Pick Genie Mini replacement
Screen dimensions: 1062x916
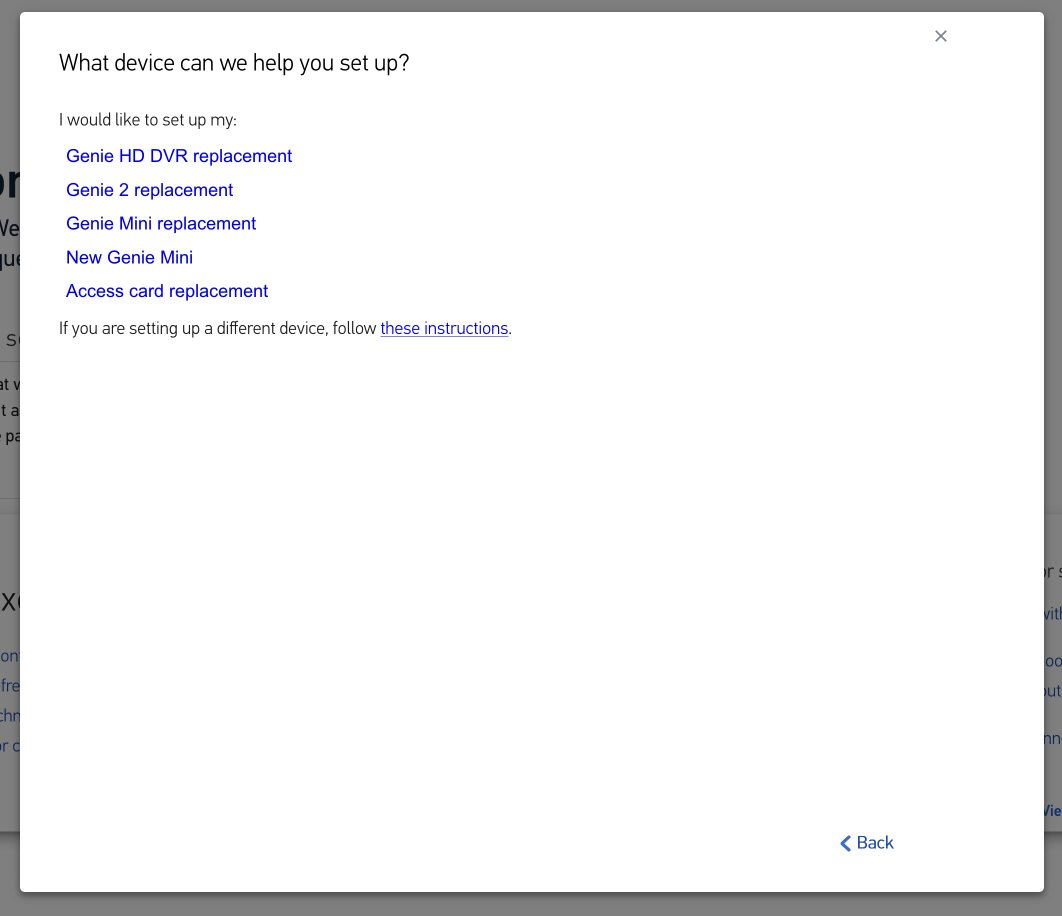[x=161, y=224]
